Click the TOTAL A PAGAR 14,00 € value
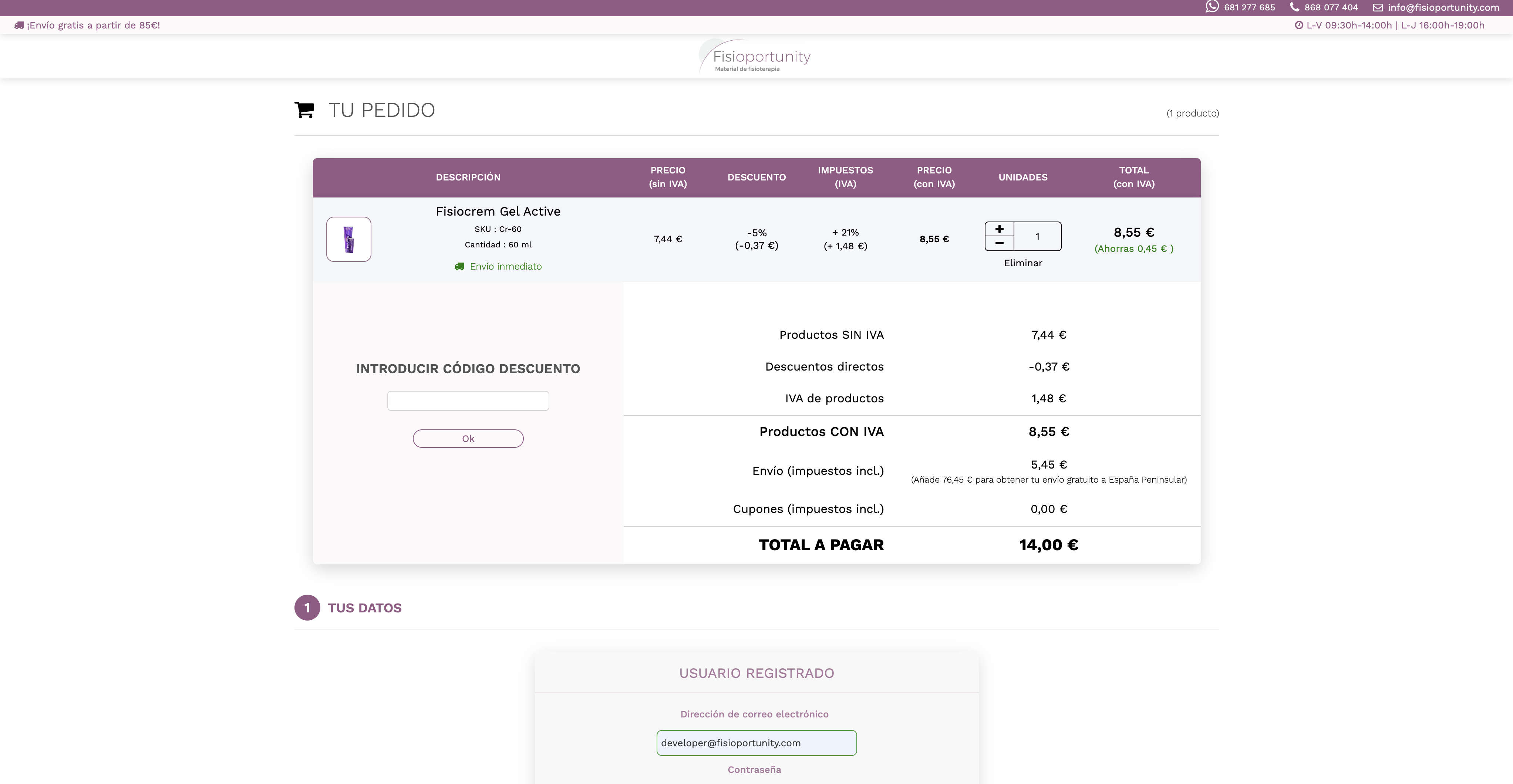 tap(1049, 545)
